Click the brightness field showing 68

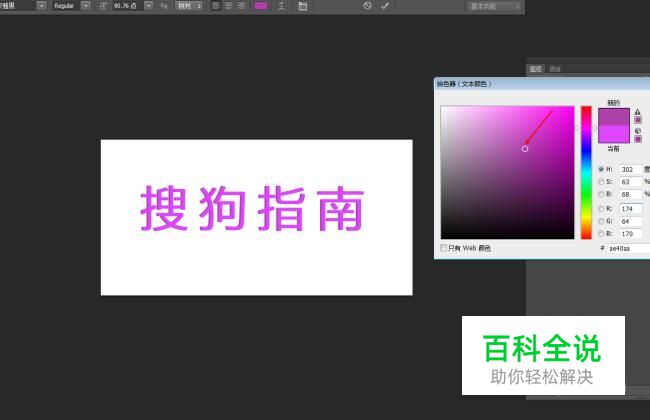pyautogui.click(x=630, y=194)
